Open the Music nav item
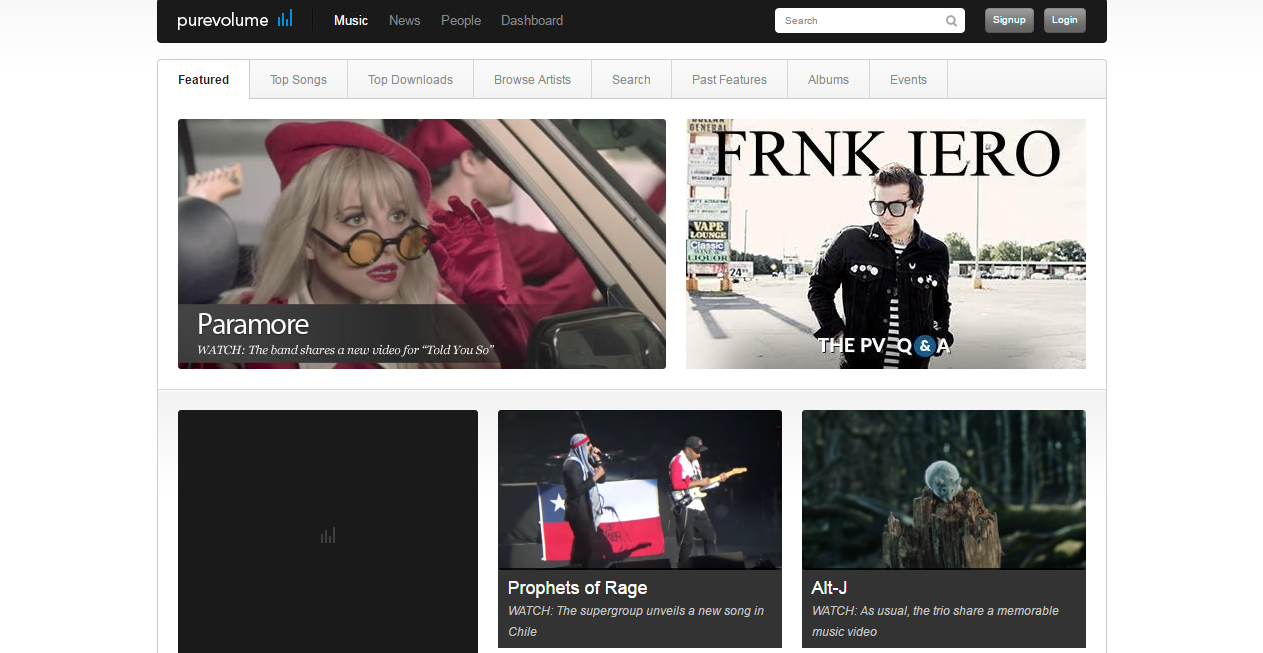Viewport: 1263px width, 653px height. click(351, 20)
